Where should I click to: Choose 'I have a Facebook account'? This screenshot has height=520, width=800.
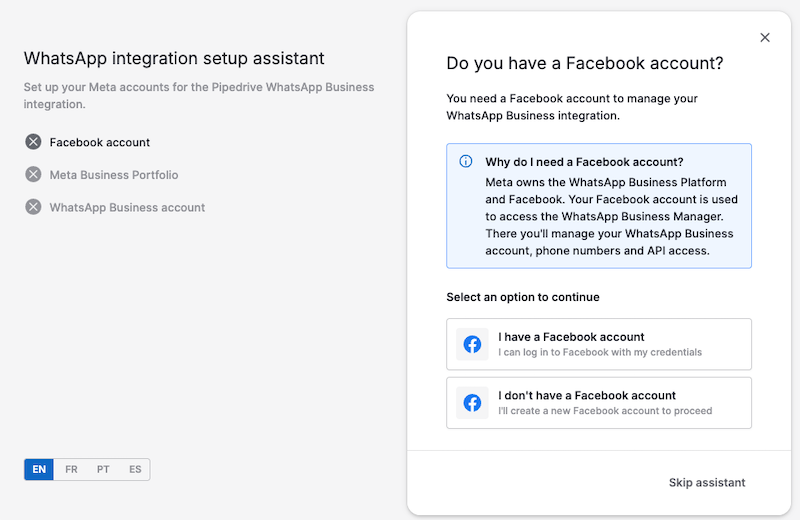point(598,344)
